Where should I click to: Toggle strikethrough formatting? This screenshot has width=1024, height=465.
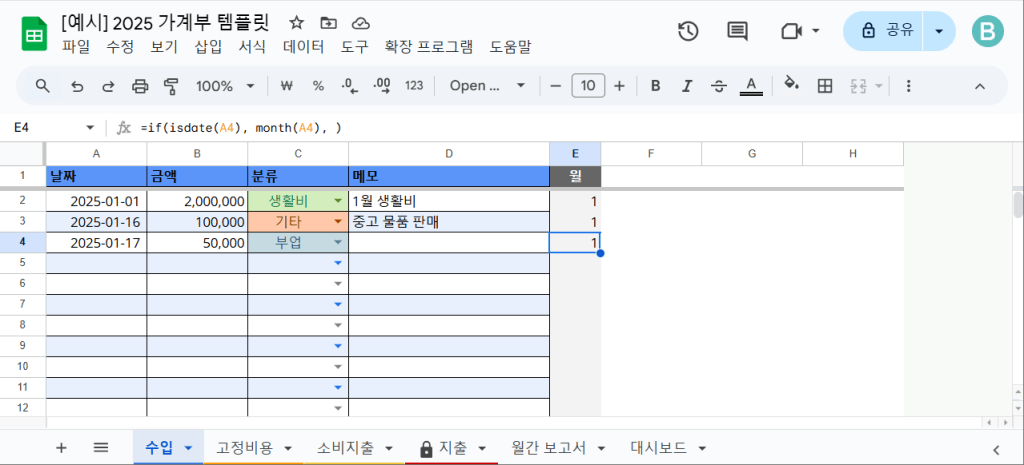[x=718, y=86]
